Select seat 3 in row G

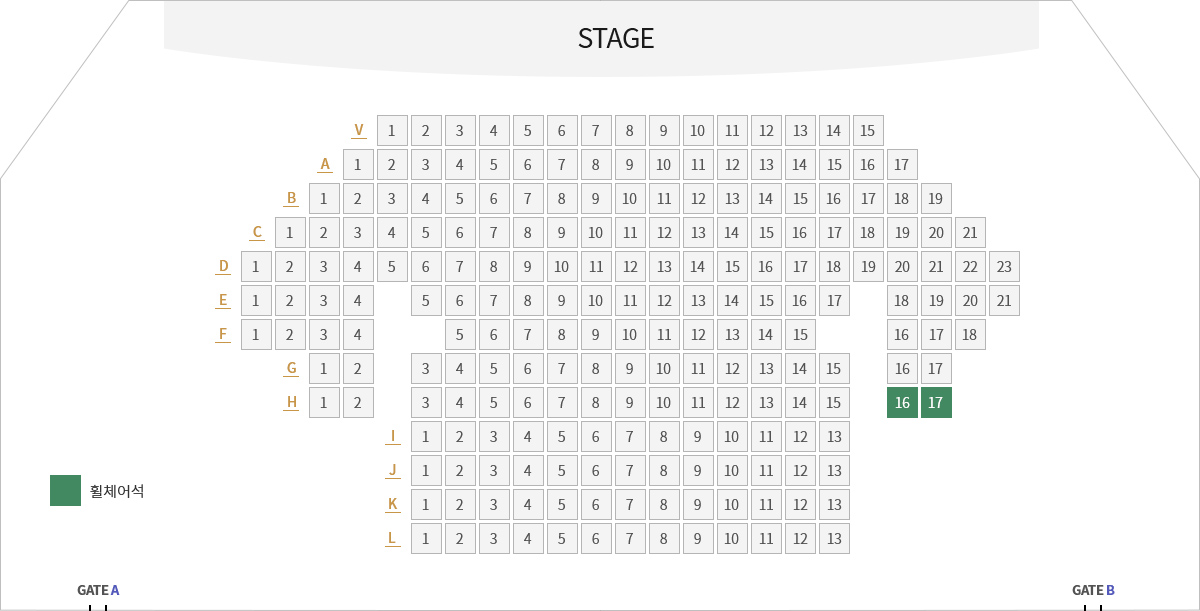click(426, 369)
